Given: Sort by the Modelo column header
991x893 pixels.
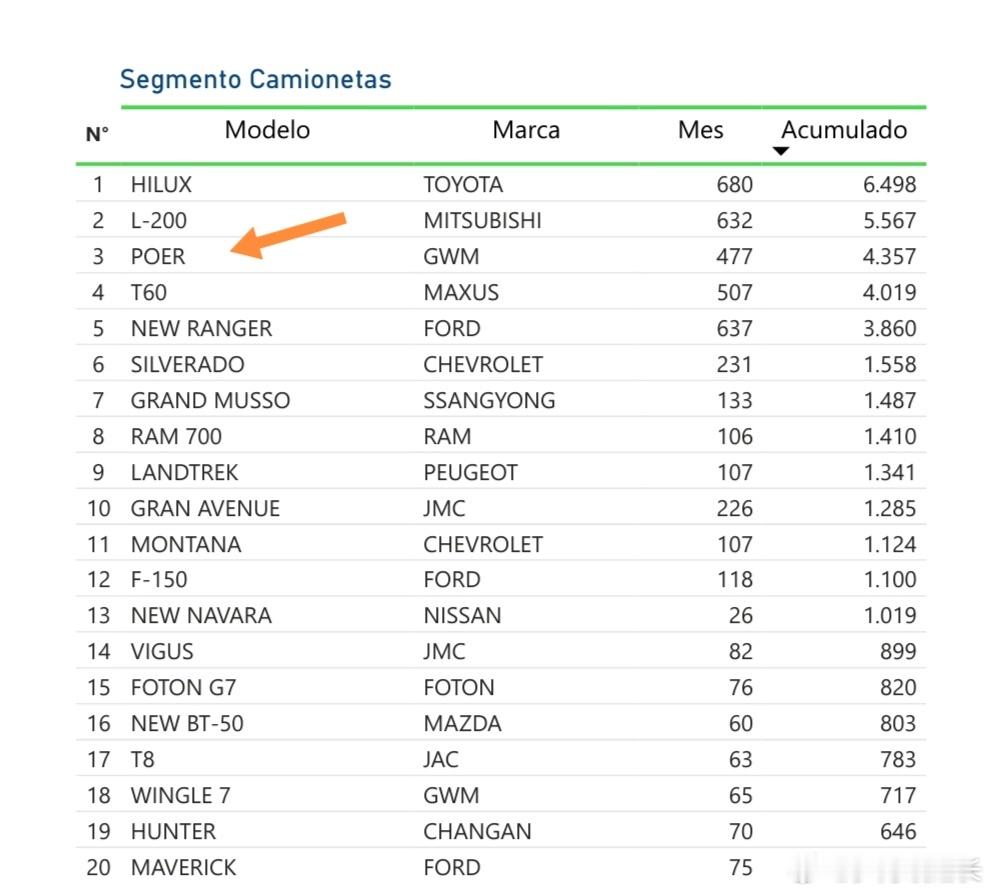Looking at the screenshot, I should [267, 130].
